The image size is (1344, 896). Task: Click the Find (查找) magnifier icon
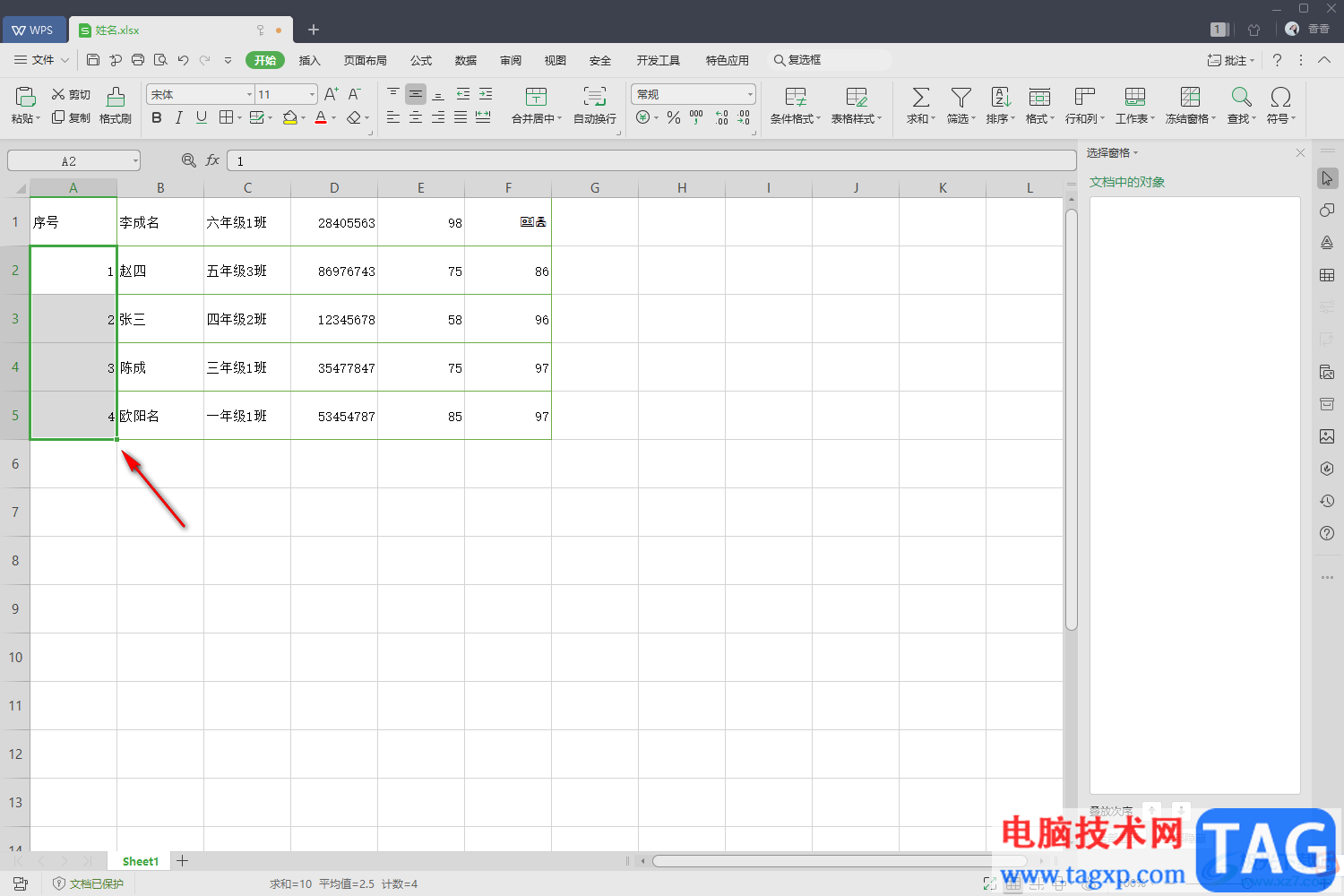(x=1241, y=97)
